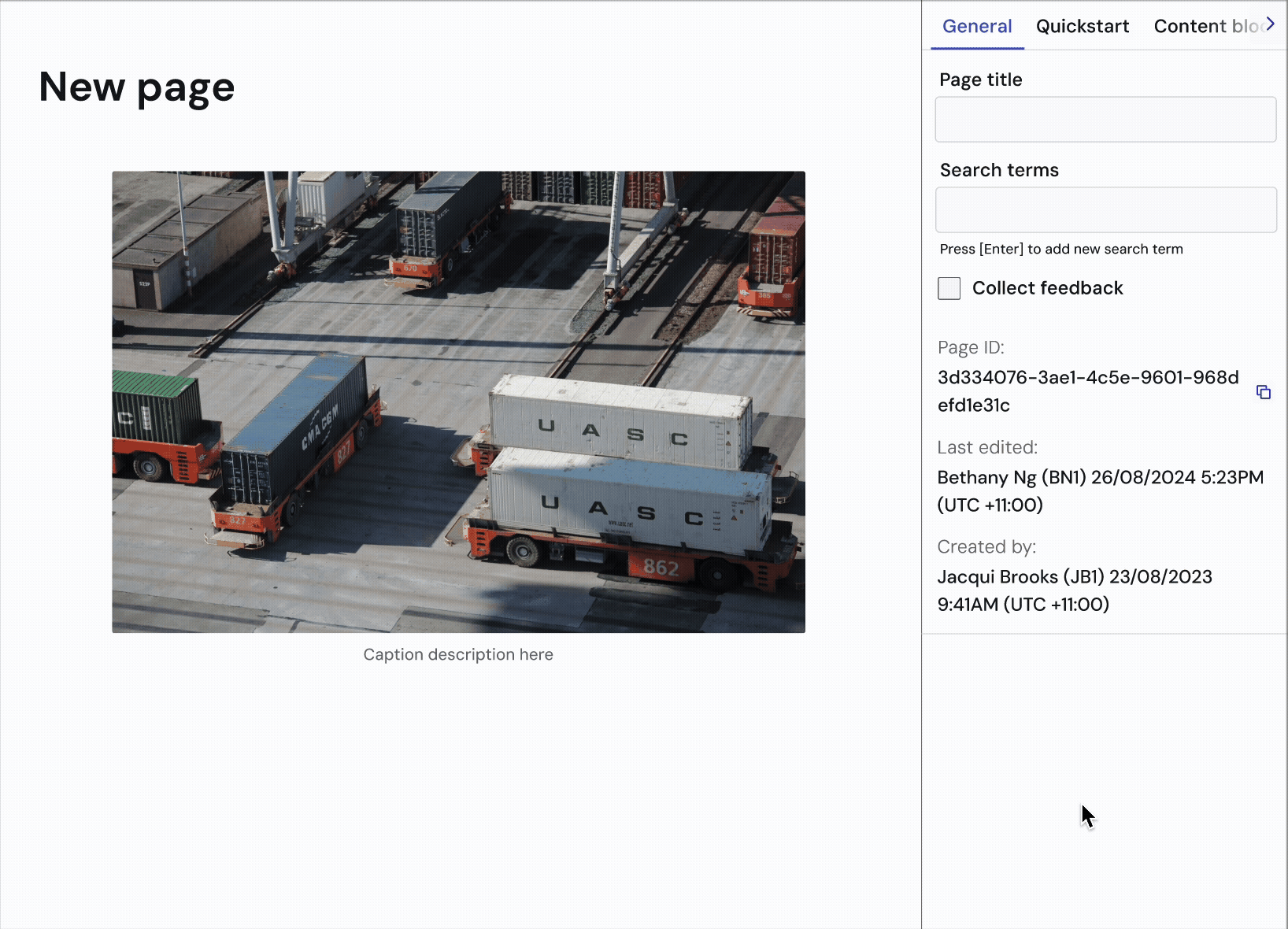Select the 'Last edited:' label
This screenshot has height=929, width=1288.
987,447
